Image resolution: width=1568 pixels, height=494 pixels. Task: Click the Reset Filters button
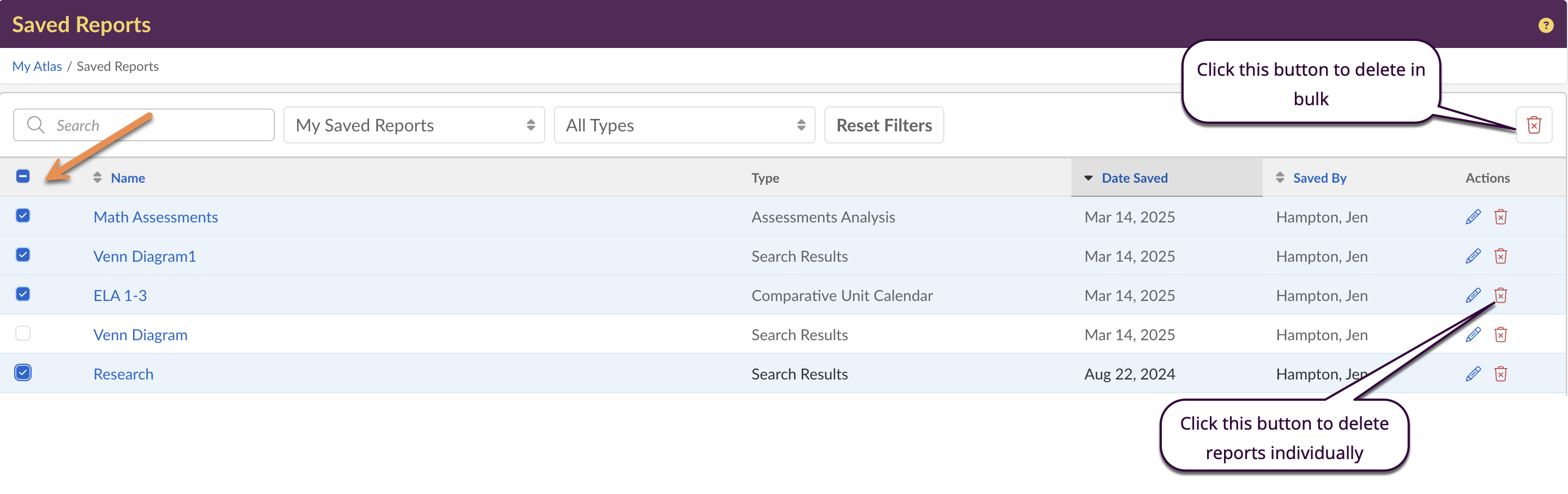click(884, 125)
